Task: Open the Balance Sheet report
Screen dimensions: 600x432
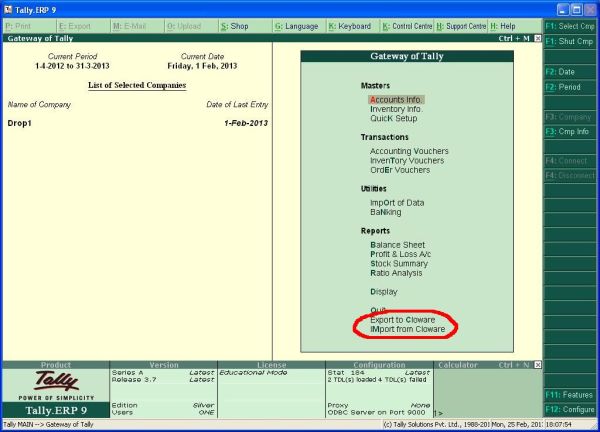Action: click(397, 245)
